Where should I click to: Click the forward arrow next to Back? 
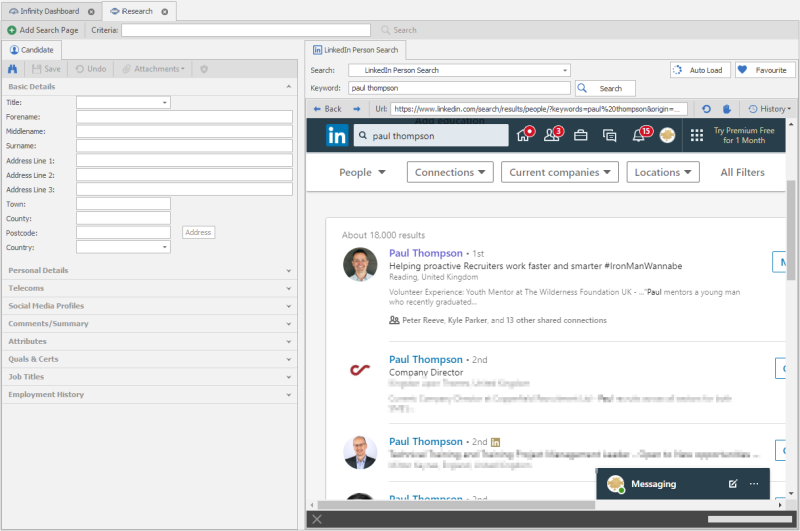357,109
